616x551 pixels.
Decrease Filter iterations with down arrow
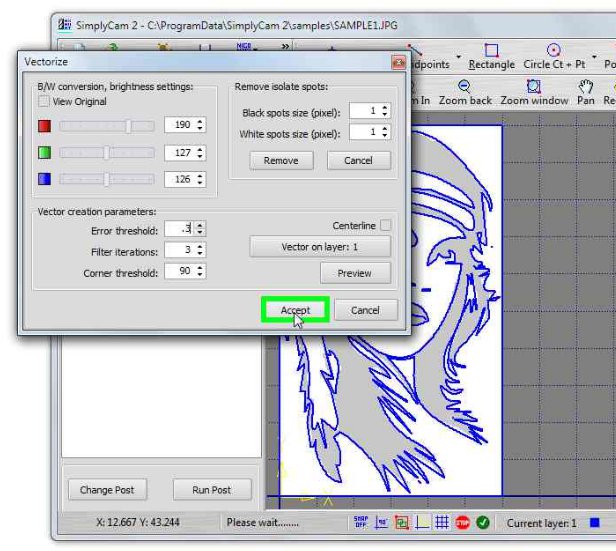(x=200, y=254)
